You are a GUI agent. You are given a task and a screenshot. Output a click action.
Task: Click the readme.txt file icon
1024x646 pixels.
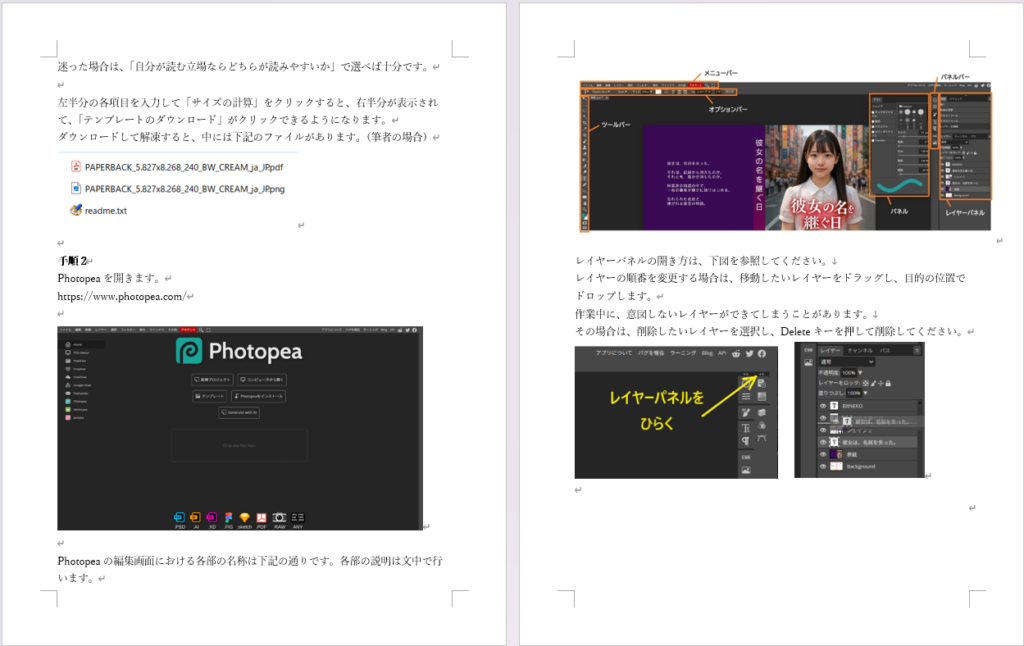pyautogui.click(x=76, y=210)
